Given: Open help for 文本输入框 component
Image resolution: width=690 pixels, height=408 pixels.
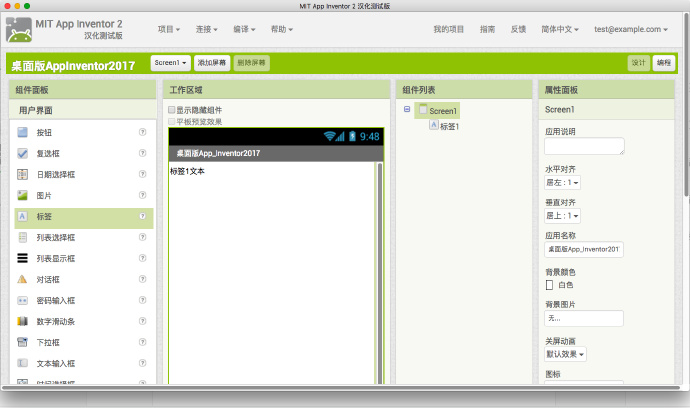Looking at the screenshot, I should 143,363.
